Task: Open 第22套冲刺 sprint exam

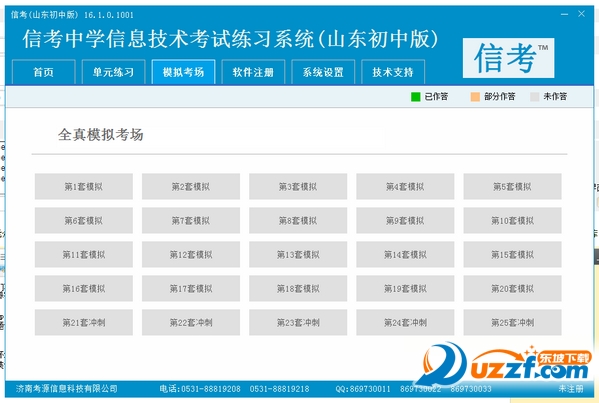Action: click(x=191, y=322)
